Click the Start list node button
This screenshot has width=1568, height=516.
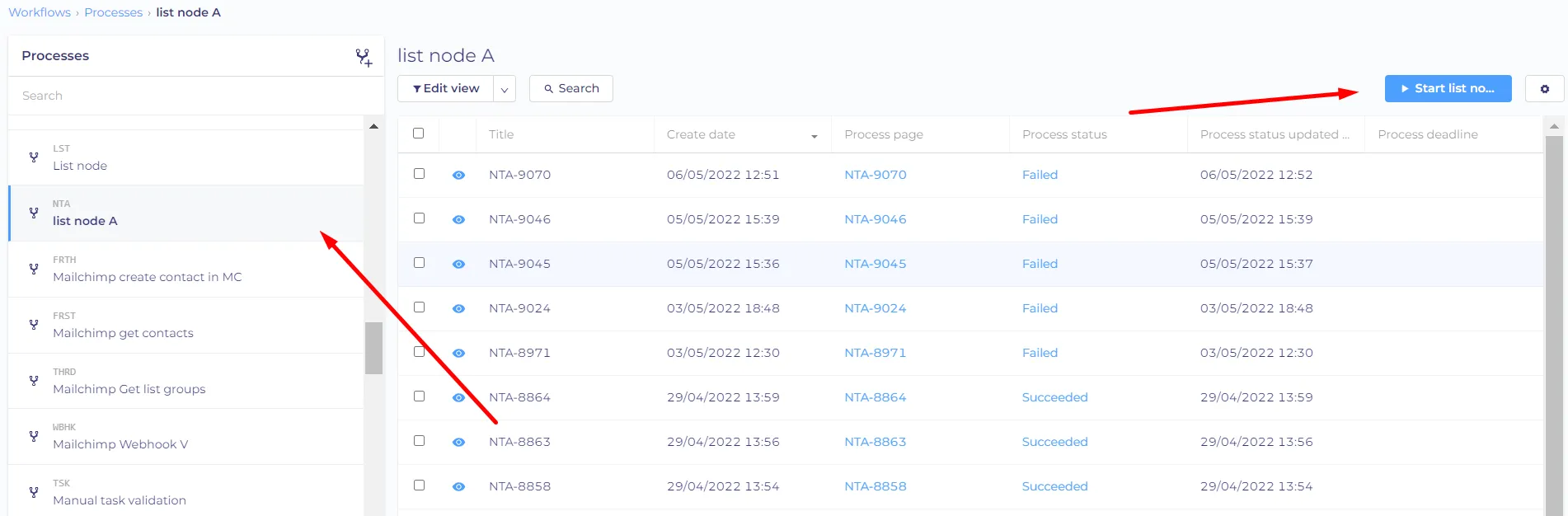click(1448, 88)
